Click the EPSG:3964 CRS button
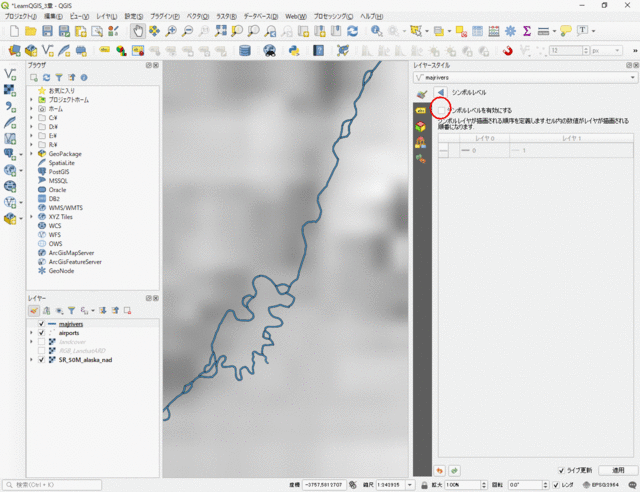 600,485
